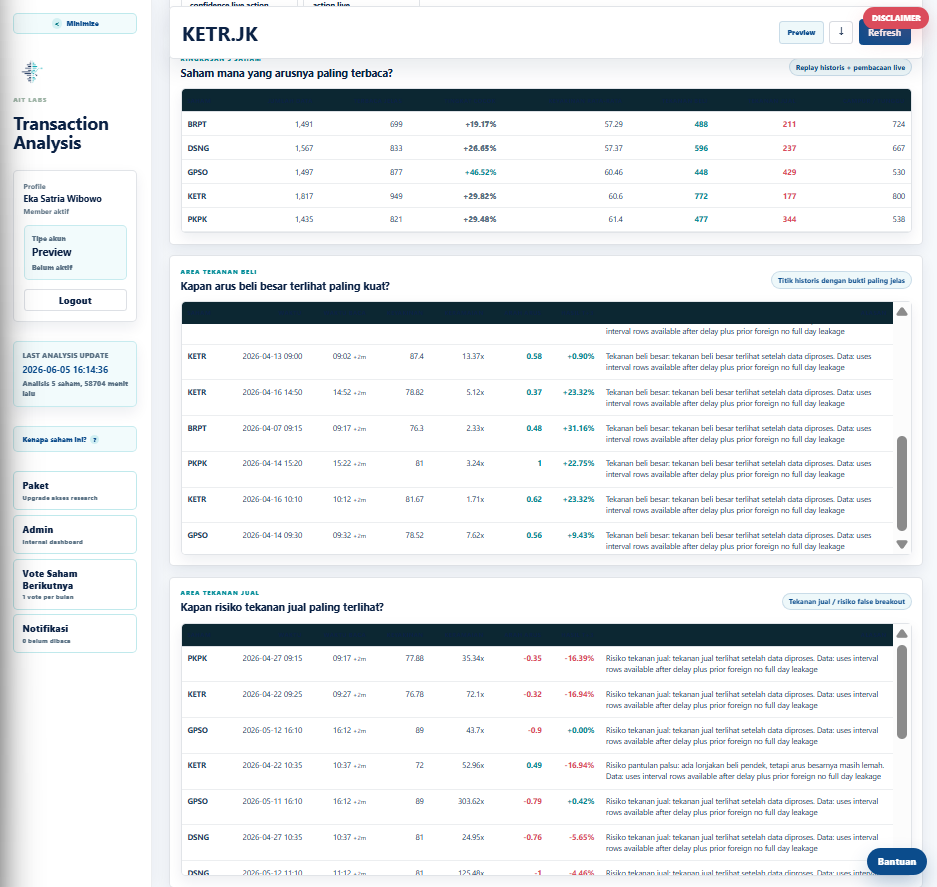The width and height of the screenshot is (937, 887).
Task: Log out using the Logout button
Action: coord(75,300)
